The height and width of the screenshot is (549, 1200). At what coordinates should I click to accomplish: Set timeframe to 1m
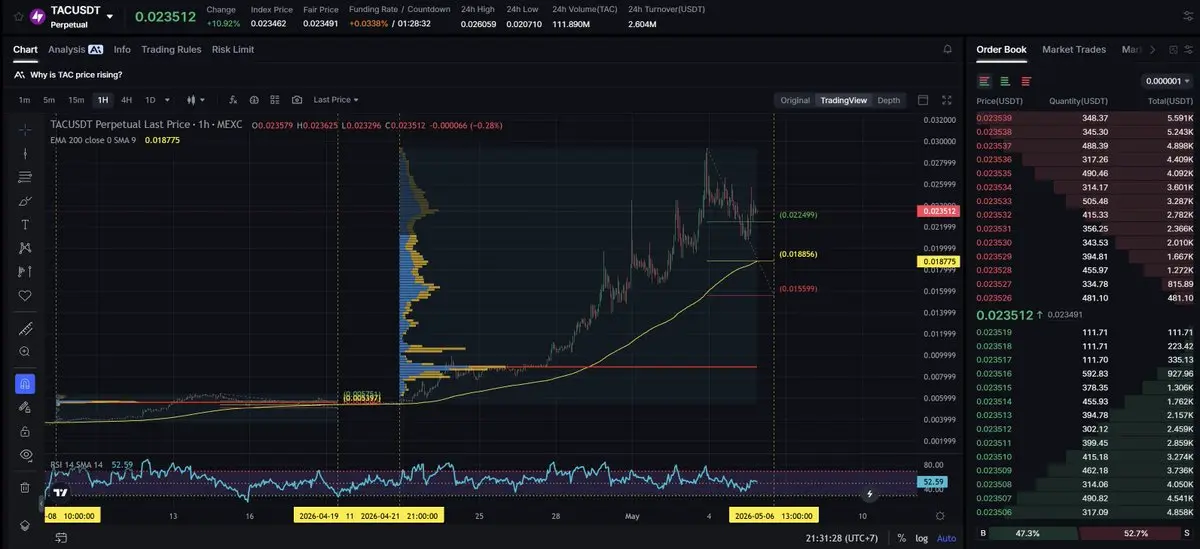[x=24, y=100]
